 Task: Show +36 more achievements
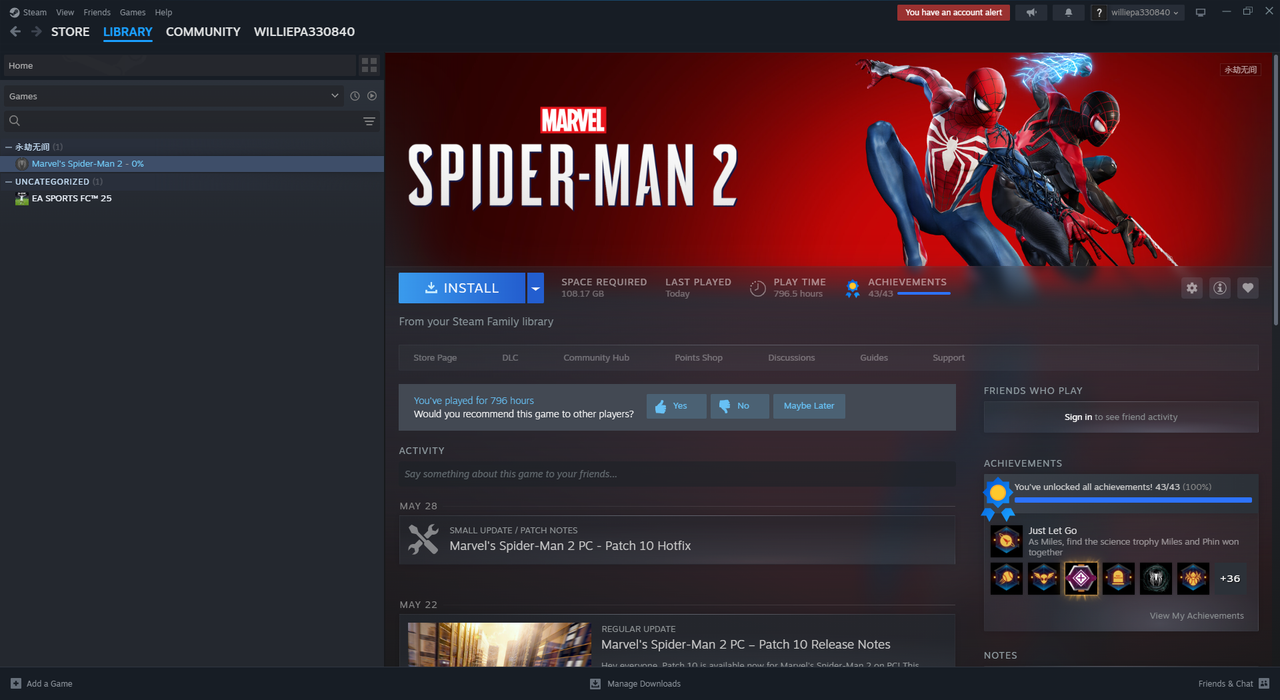point(1230,578)
